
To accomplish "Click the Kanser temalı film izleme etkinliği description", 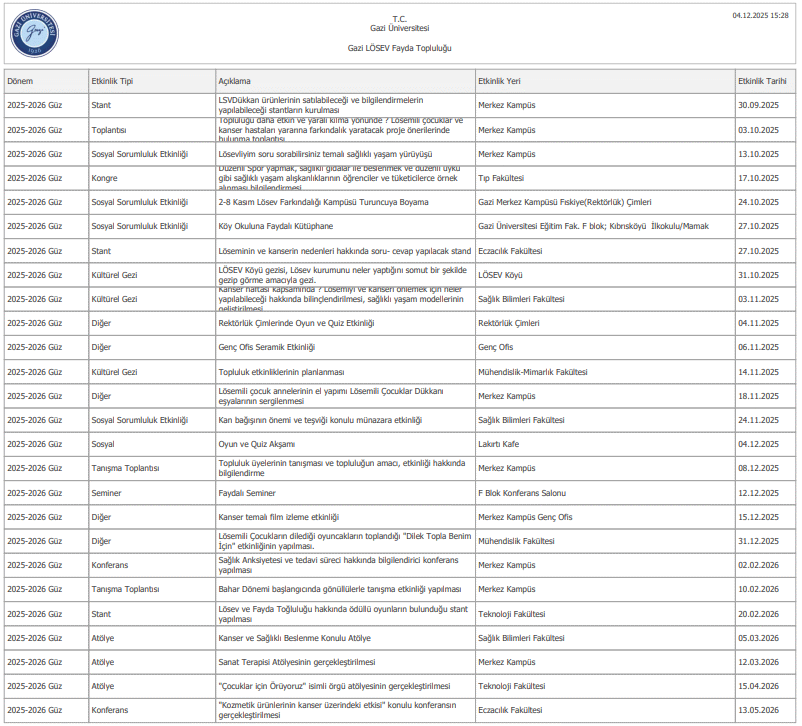I will point(278,517).
